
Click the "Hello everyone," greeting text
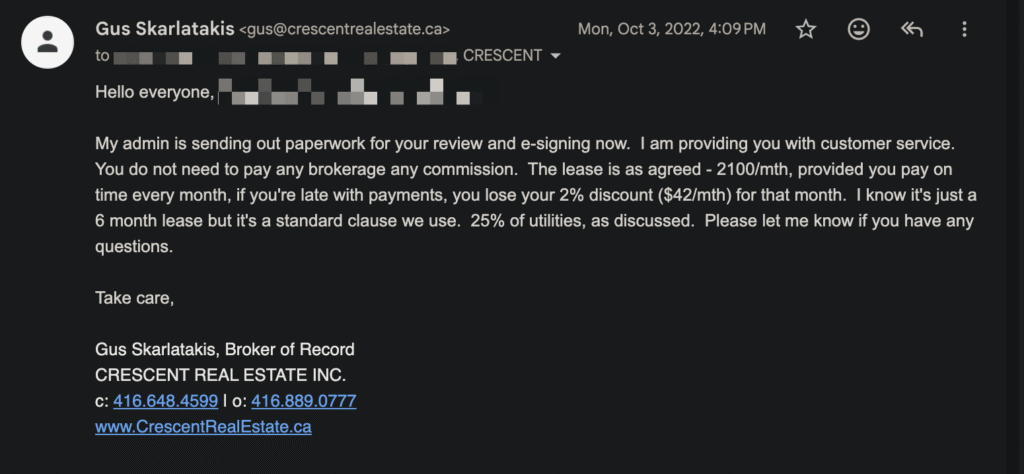(154, 92)
